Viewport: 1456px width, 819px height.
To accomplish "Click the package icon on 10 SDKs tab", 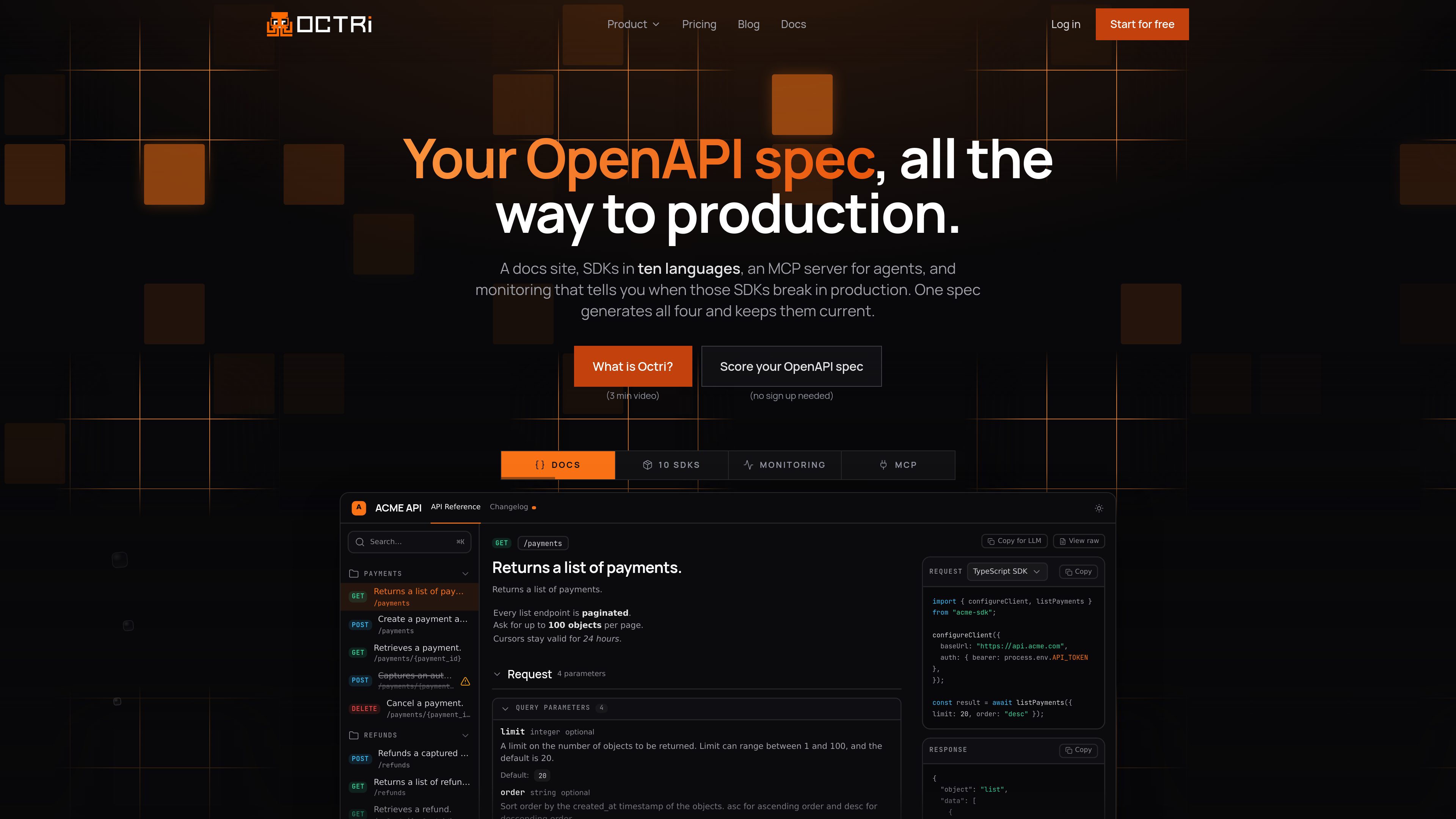I will [648, 464].
